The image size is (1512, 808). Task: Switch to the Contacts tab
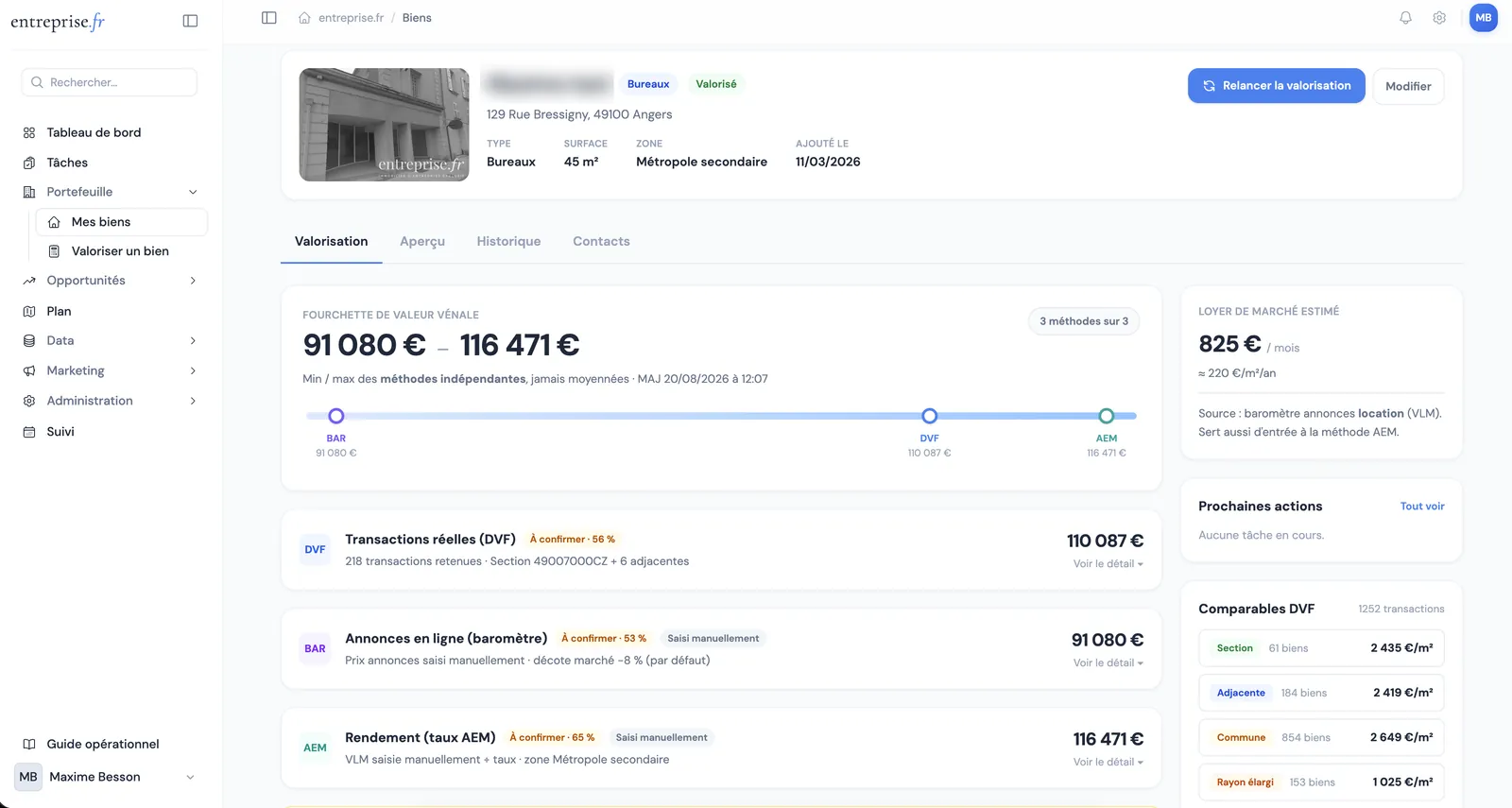pyautogui.click(x=601, y=242)
